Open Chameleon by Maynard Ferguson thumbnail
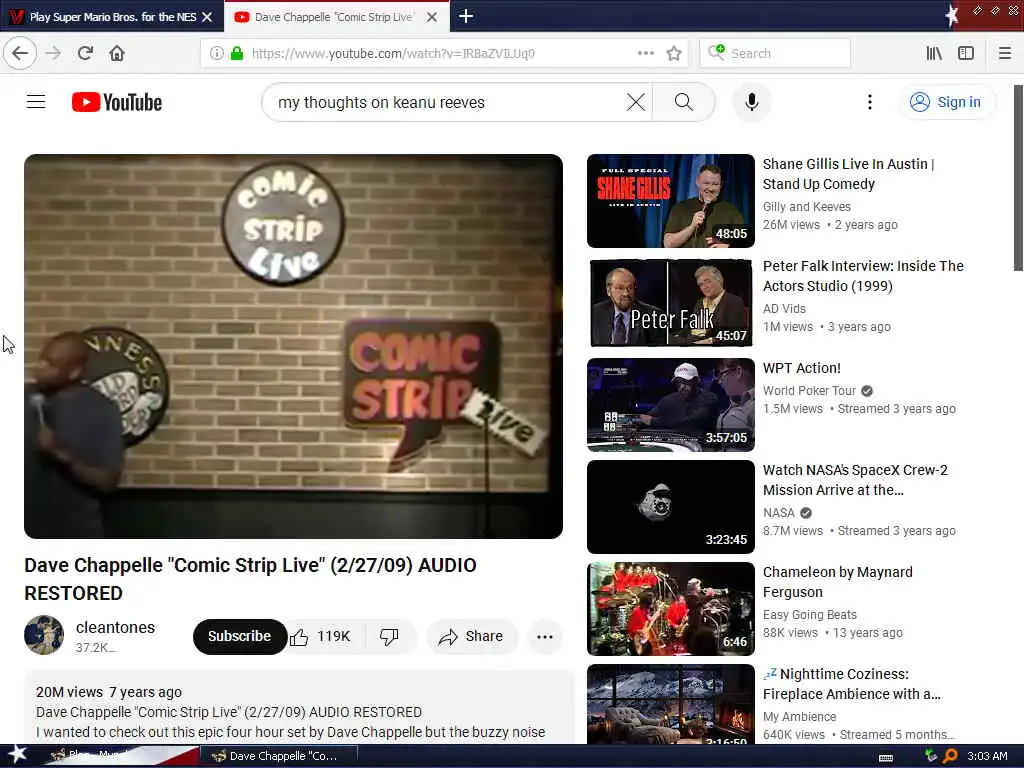This screenshot has height=768, width=1024. 671,609
